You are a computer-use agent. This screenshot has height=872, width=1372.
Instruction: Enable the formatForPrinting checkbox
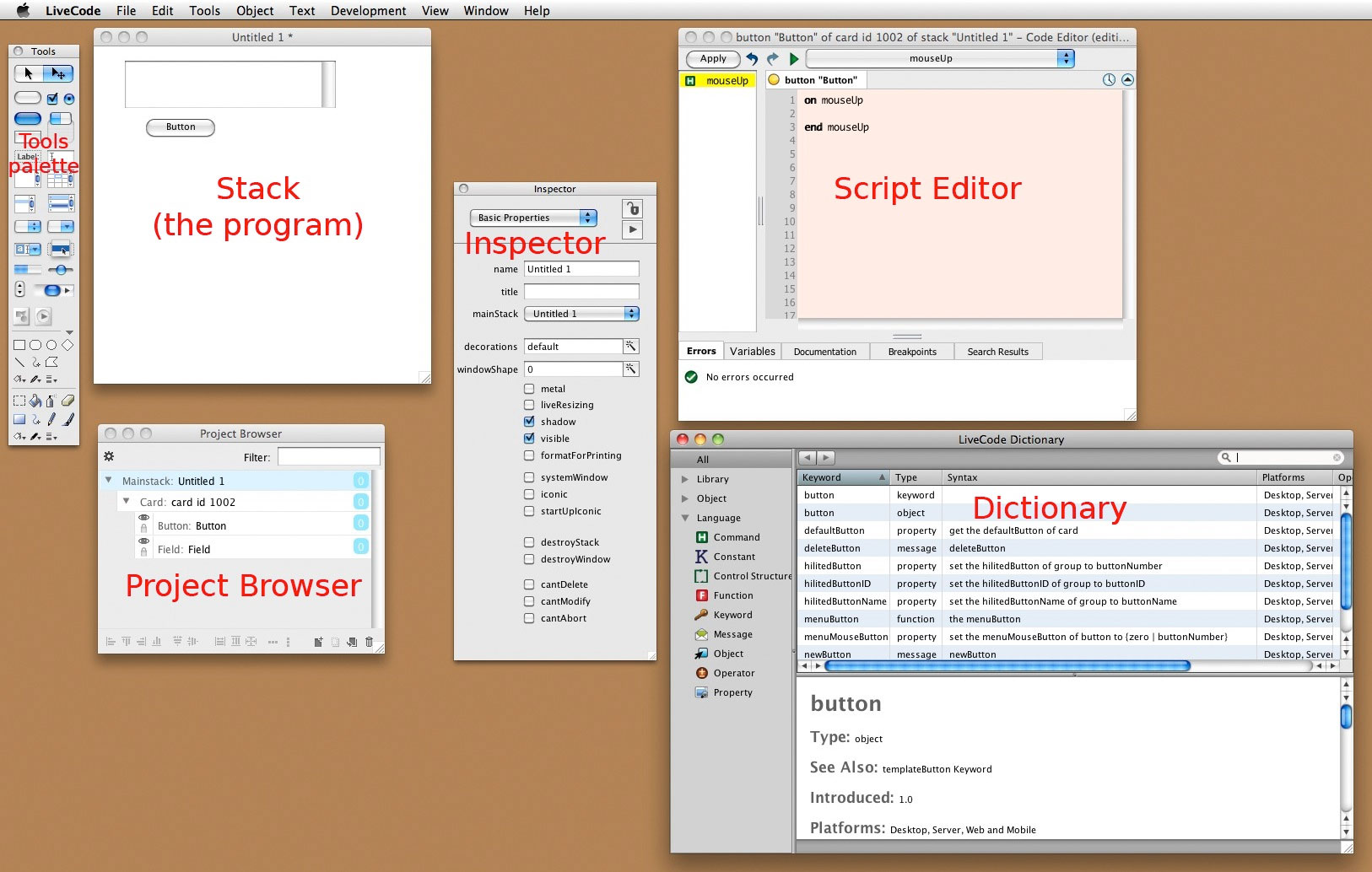[x=529, y=455]
